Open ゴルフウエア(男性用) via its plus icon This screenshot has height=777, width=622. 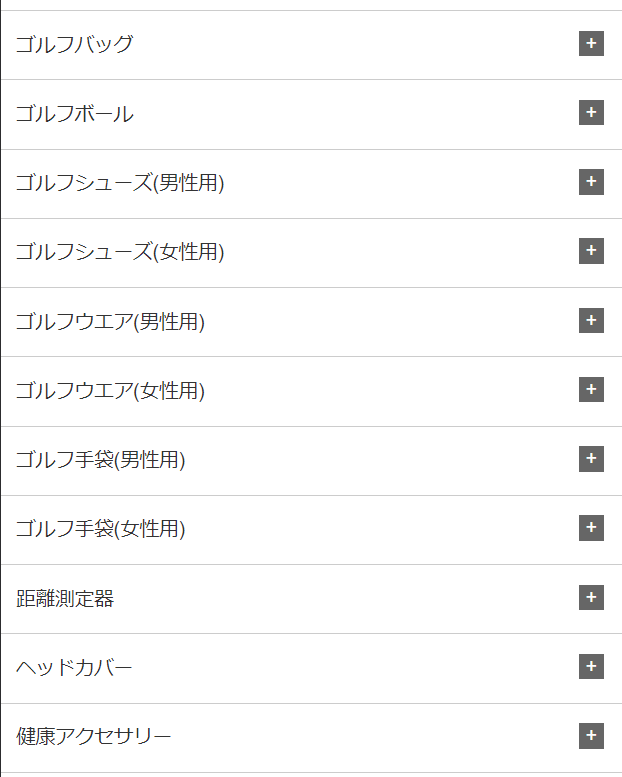[591, 320]
